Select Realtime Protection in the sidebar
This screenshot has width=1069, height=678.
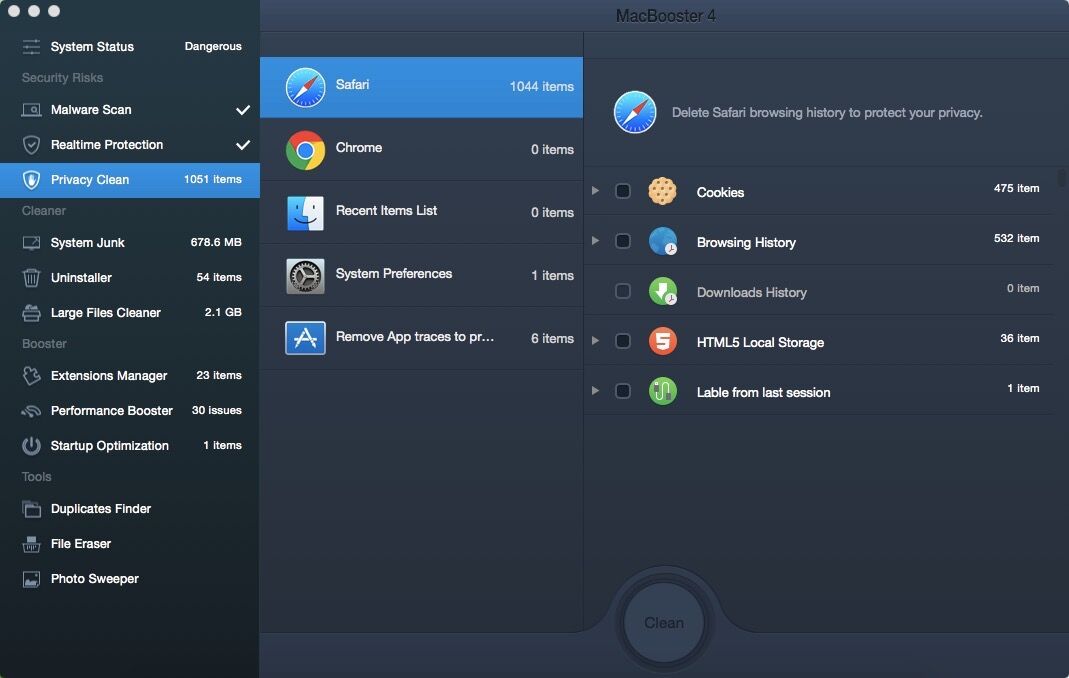(130, 145)
